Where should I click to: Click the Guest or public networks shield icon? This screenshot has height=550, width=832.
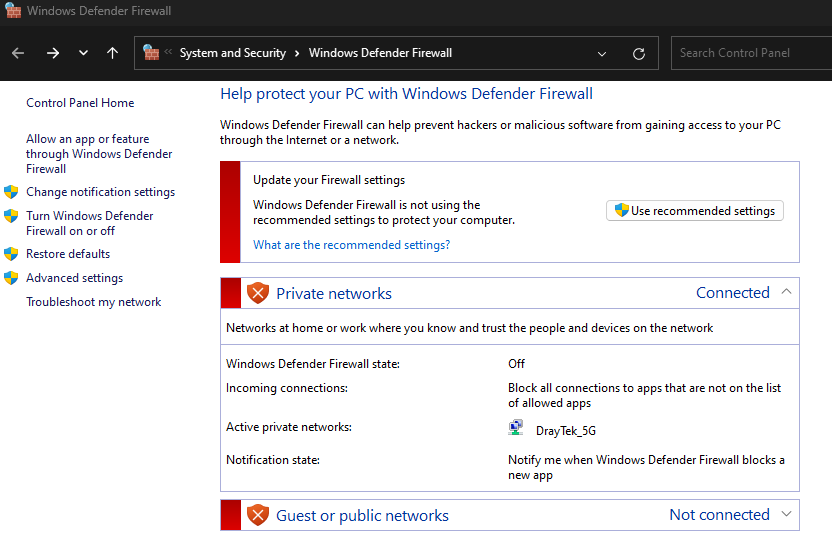[x=258, y=515]
